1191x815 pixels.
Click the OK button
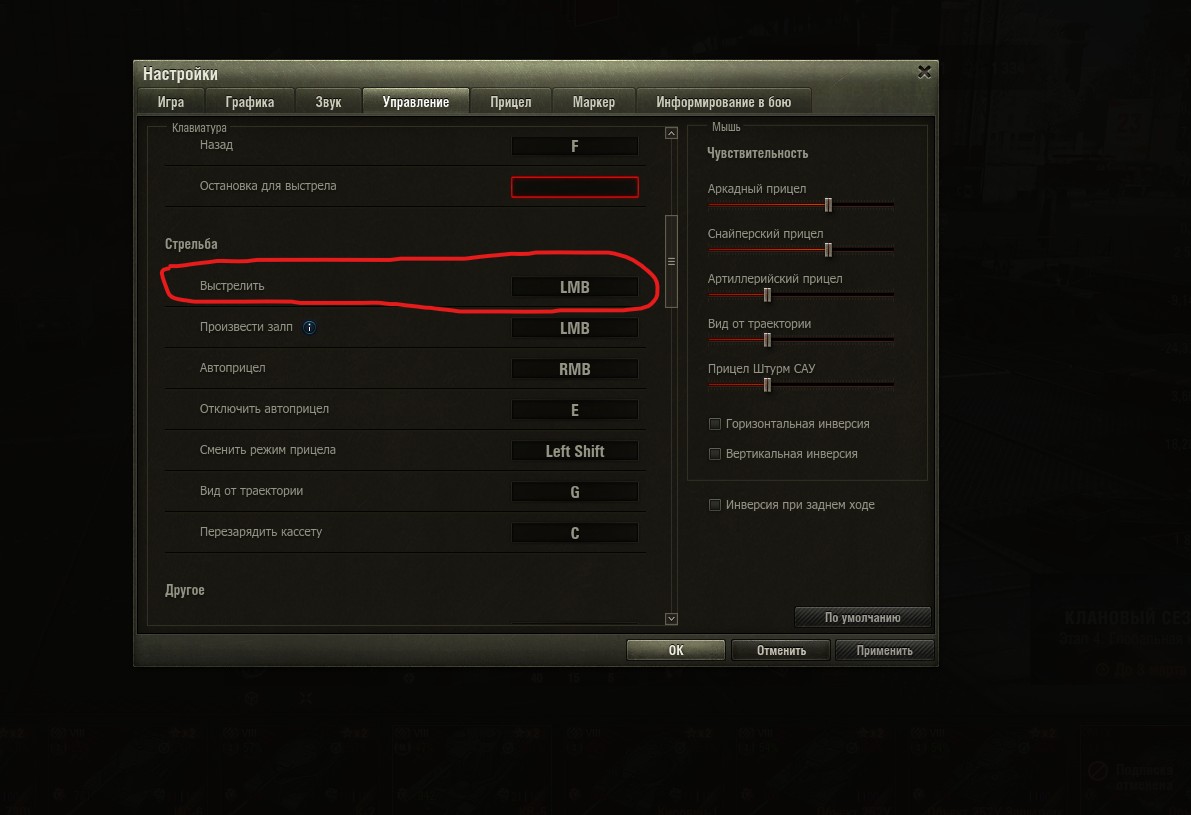(676, 650)
